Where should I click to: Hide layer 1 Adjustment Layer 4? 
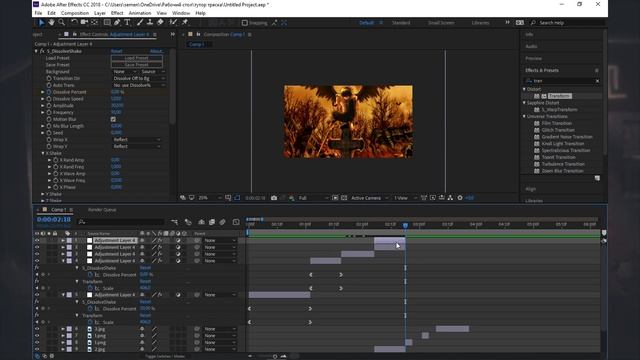[x=37, y=240]
